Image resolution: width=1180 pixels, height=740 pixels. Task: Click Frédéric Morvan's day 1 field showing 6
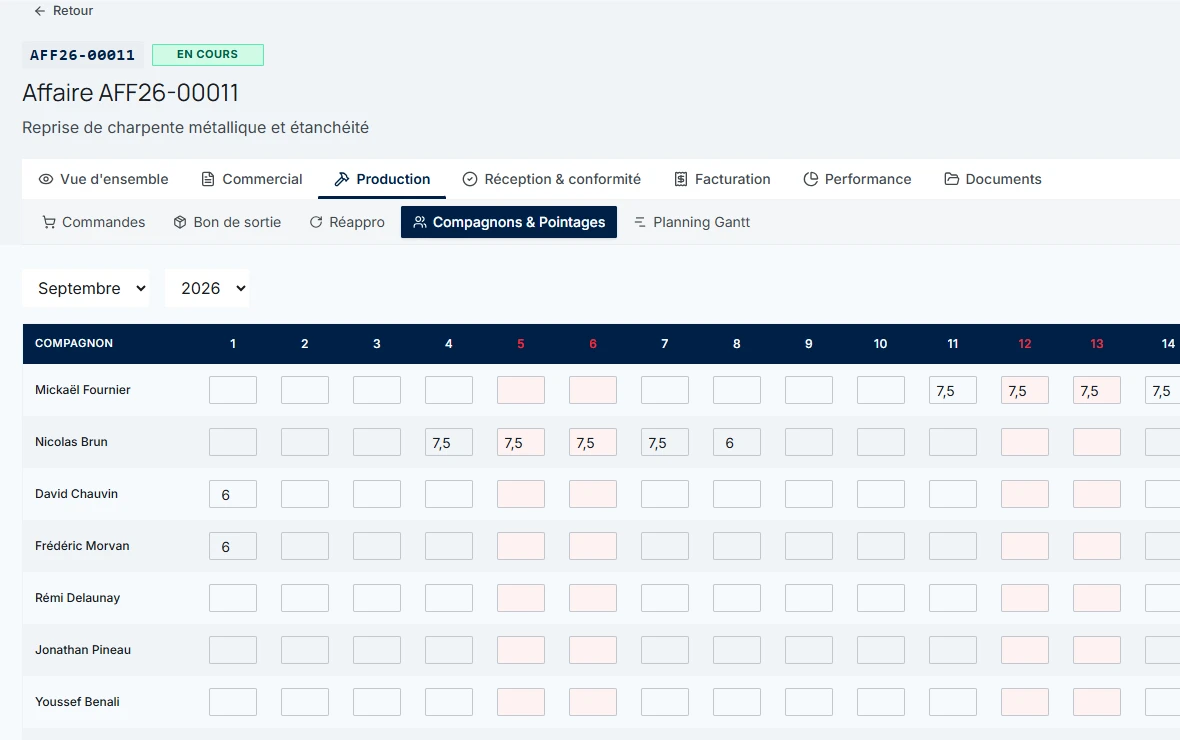pos(233,546)
